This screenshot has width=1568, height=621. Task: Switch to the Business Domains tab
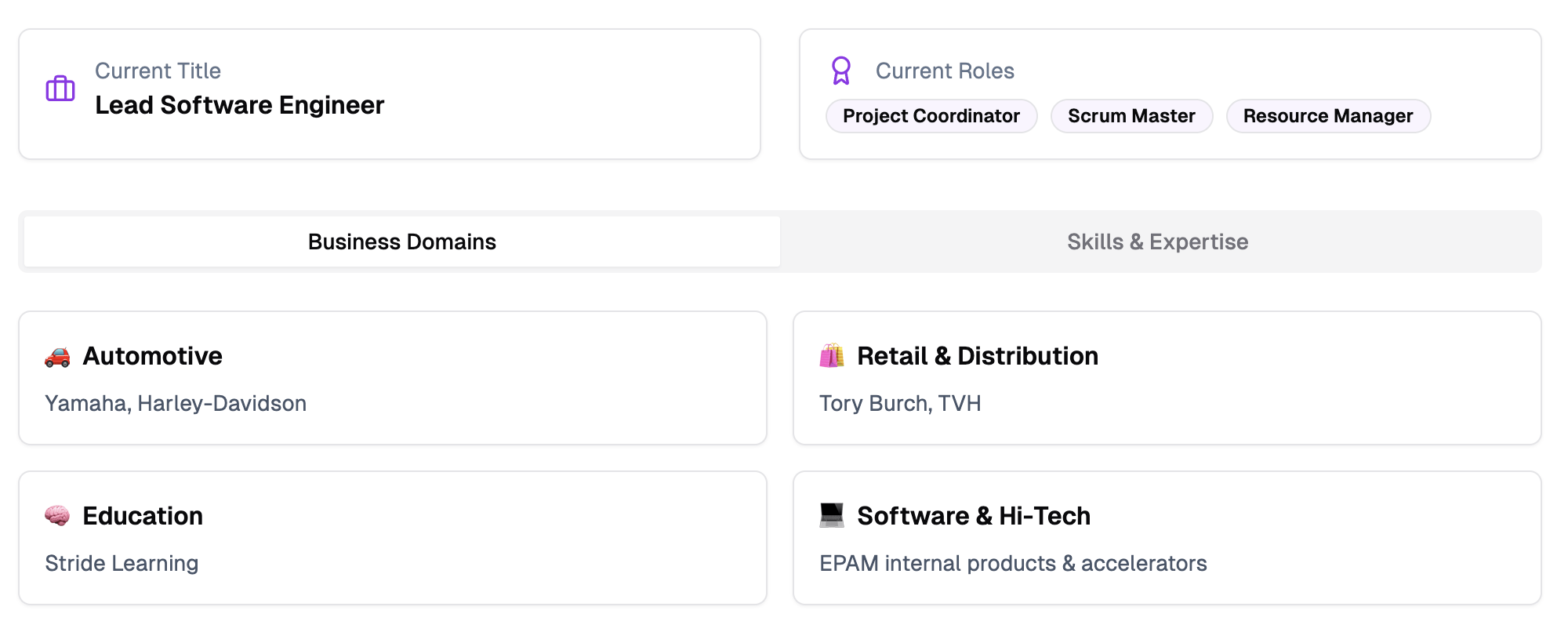[402, 241]
